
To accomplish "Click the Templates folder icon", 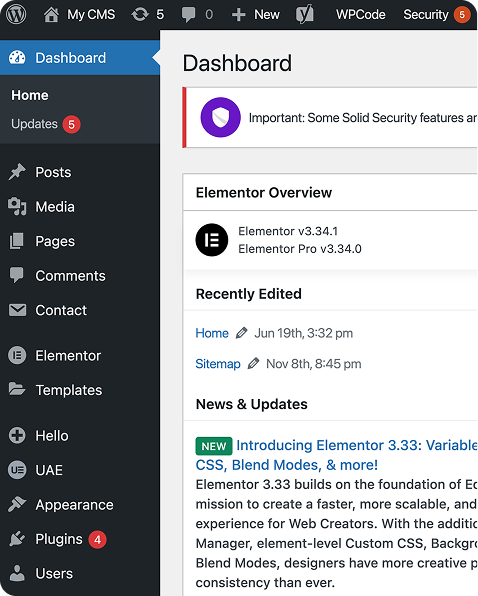I will coord(17,389).
